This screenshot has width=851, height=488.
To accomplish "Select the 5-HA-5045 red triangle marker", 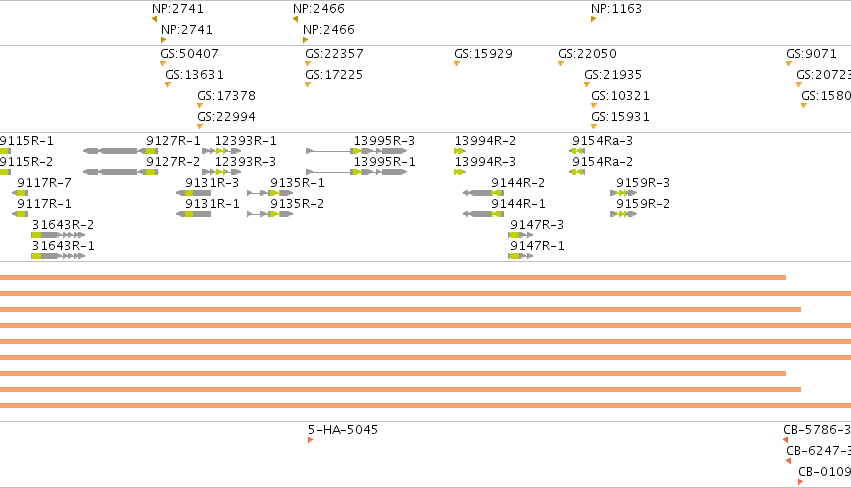I will pyautogui.click(x=310, y=440).
